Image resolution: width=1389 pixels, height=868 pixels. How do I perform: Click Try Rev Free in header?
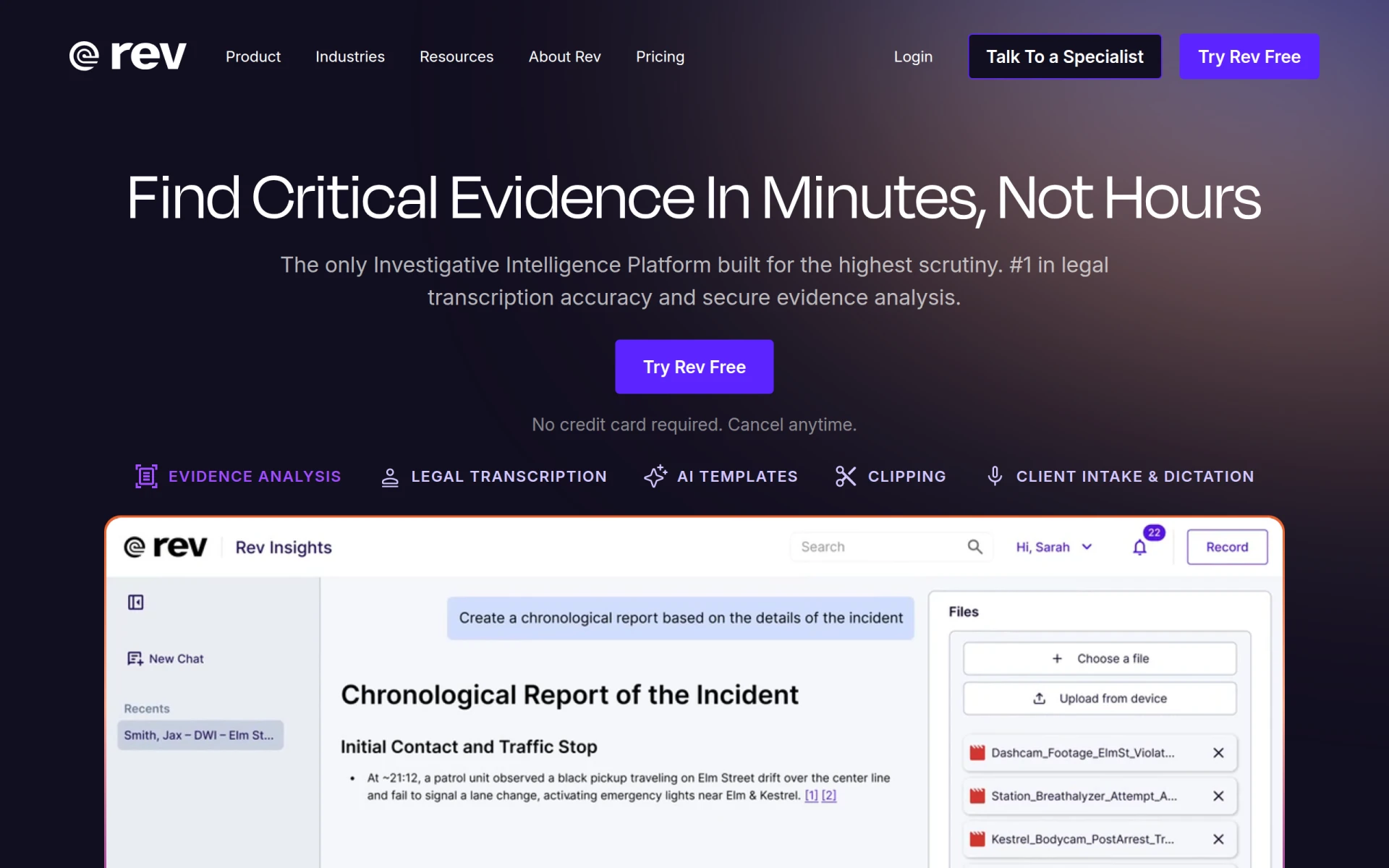[1249, 56]
